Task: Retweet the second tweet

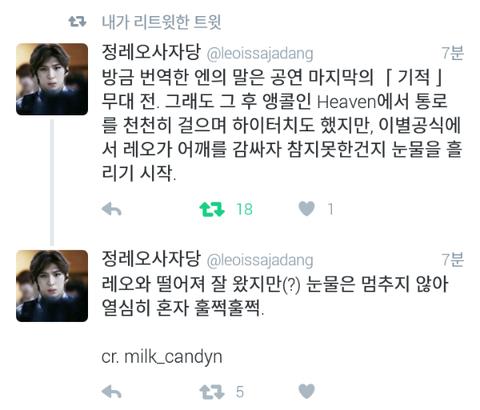Action: pyautogui.click(x=212, y=391)
